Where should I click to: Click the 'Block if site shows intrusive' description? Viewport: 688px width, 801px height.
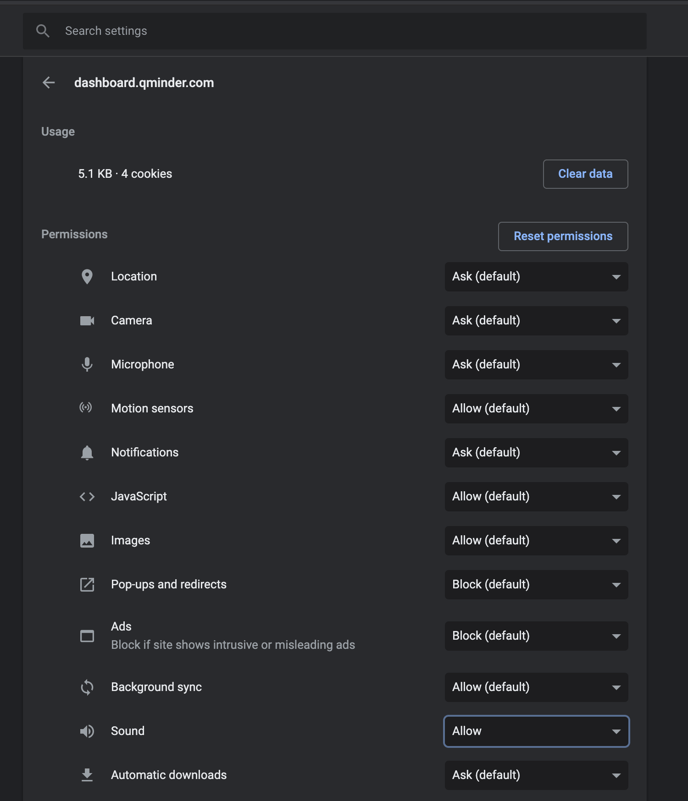pos(233,645)
